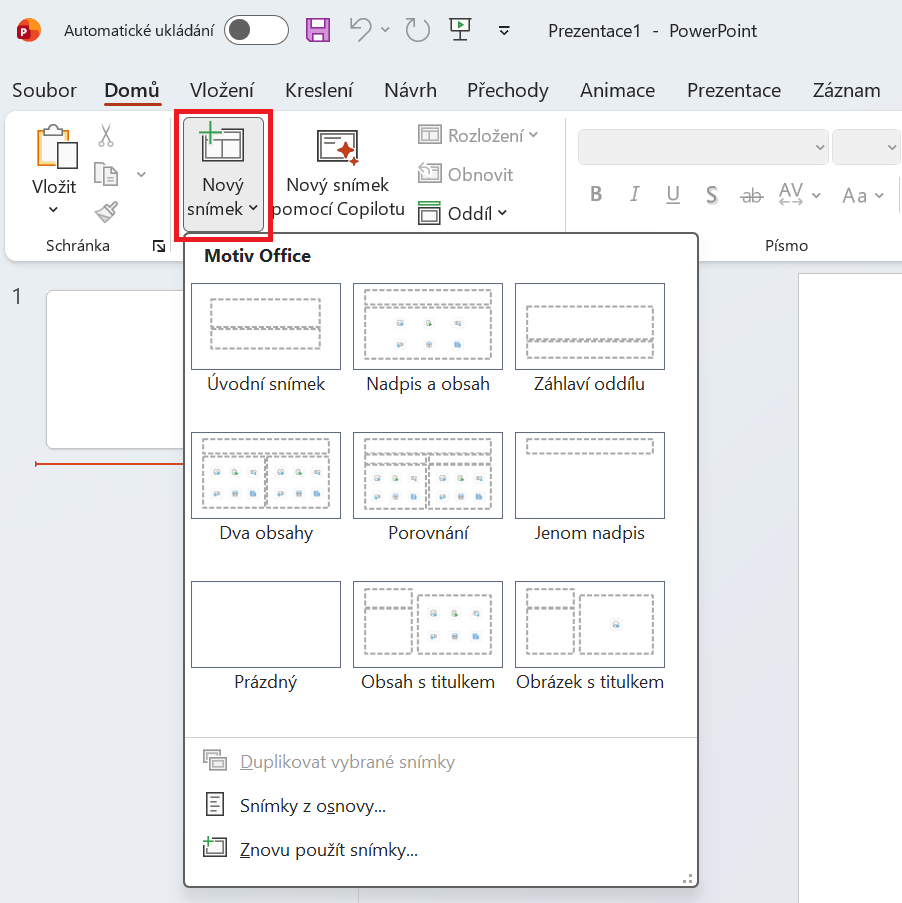The height and width of the screenshot is (903, 902).
Task: Choose the Záhlaví oddílu layout
Action: (589, 339)
